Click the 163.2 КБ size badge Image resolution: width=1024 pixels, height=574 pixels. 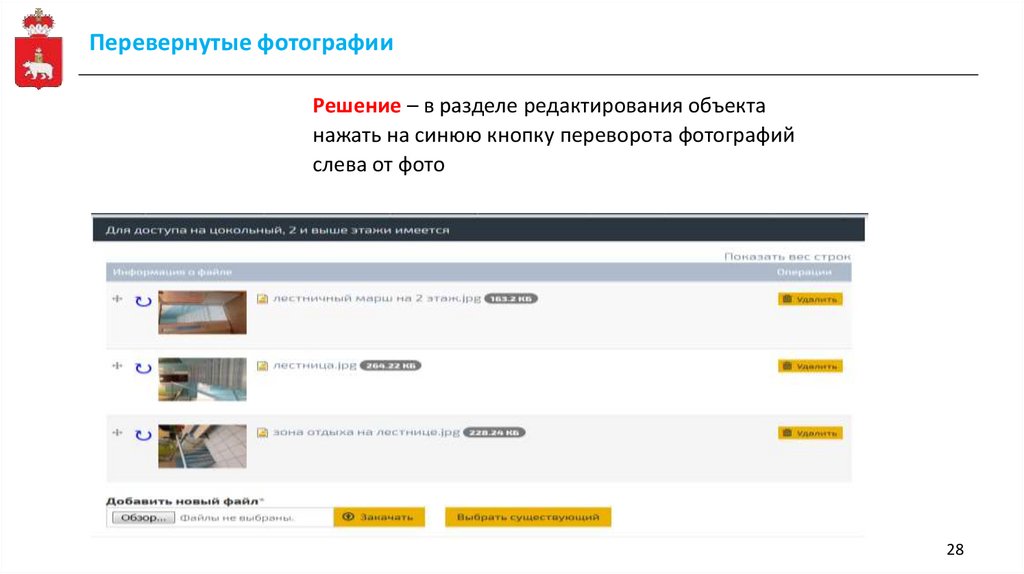pyautogui.click(x=511, y=298)
